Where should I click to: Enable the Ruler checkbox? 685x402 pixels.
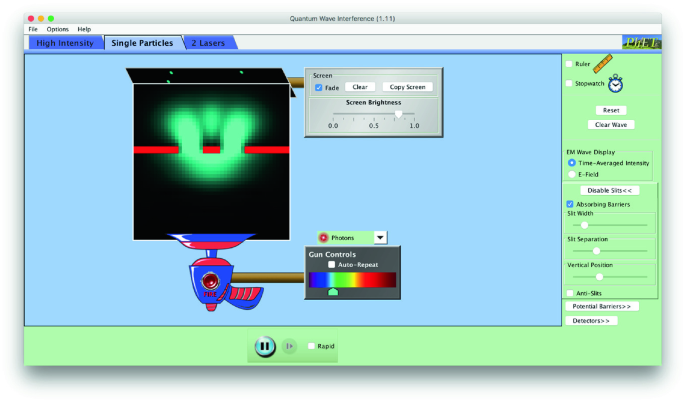click(570, 64)
